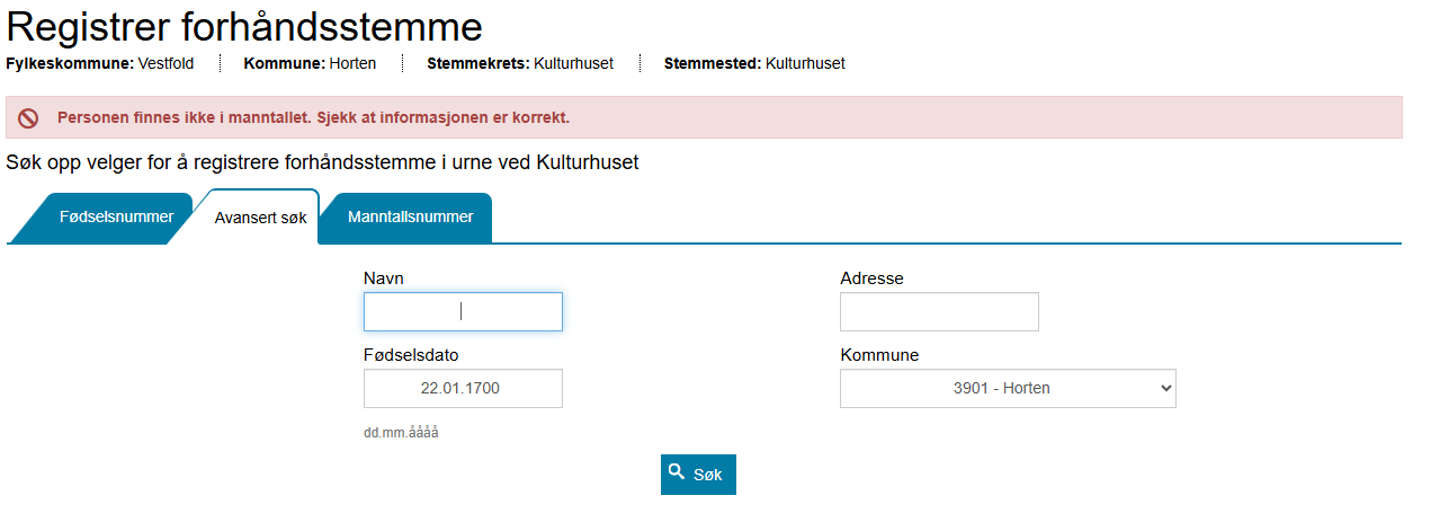
Task: Click the Stemmekrets: Kulturhuset header text
Action: (x=520, y=64)
